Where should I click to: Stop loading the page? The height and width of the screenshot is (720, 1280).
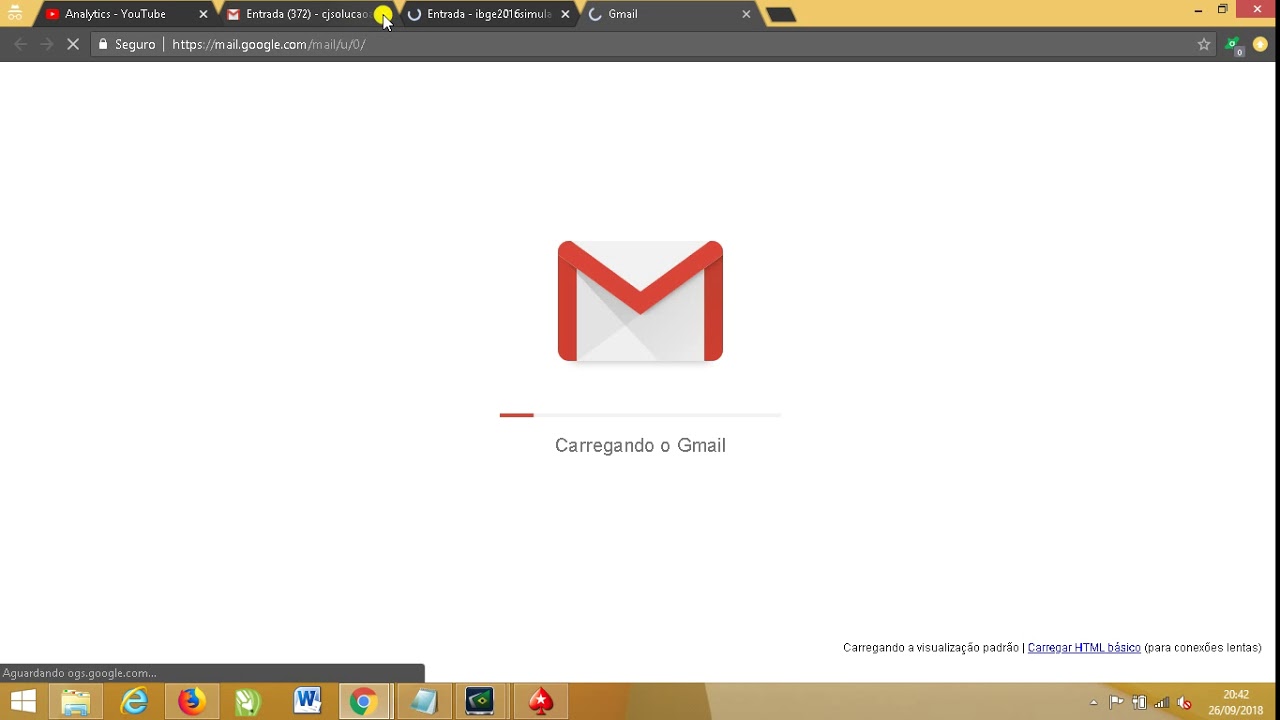73,44
